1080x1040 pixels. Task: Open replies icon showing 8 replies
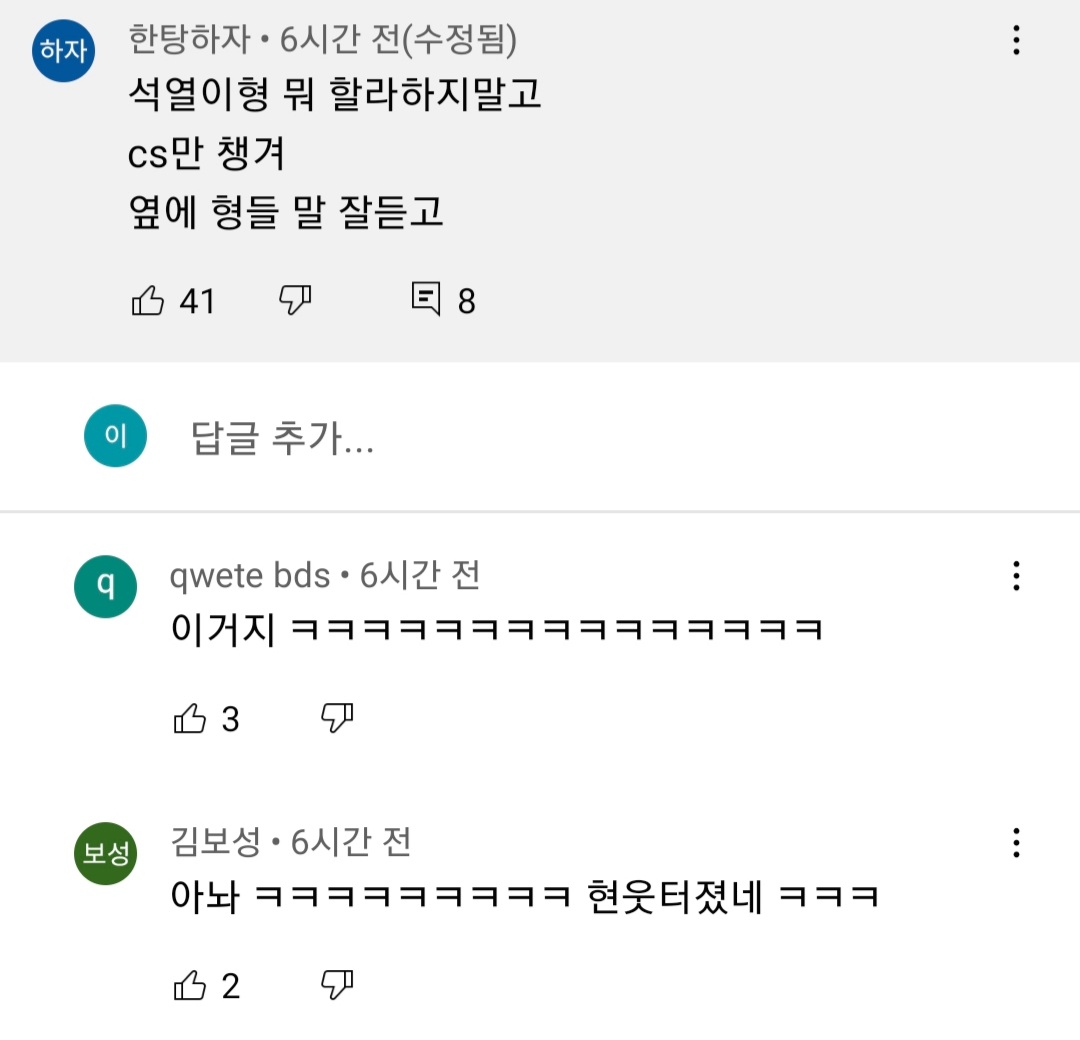(427, 300)
